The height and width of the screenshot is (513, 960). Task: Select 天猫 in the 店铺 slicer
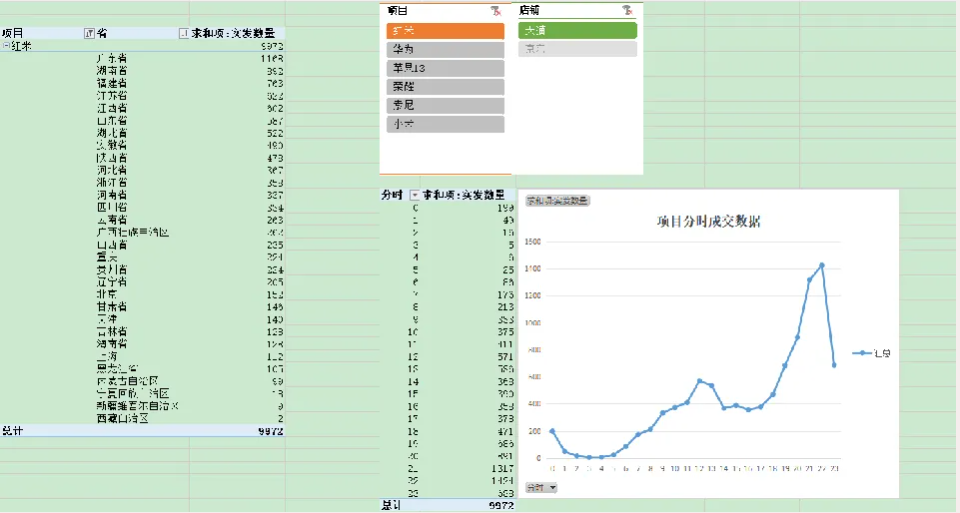point(577,31)
